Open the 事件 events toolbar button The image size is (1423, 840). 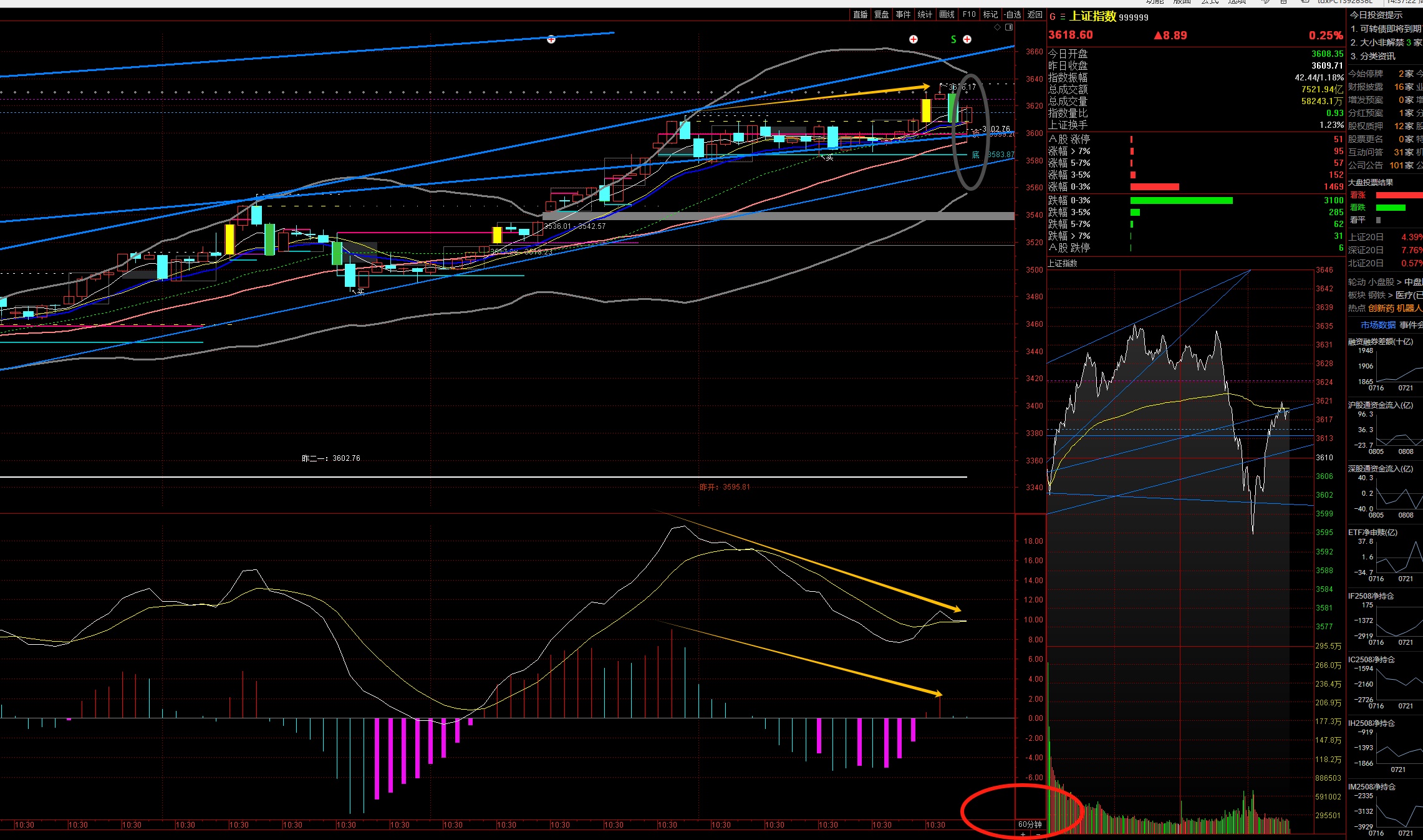tap(903, 14)
